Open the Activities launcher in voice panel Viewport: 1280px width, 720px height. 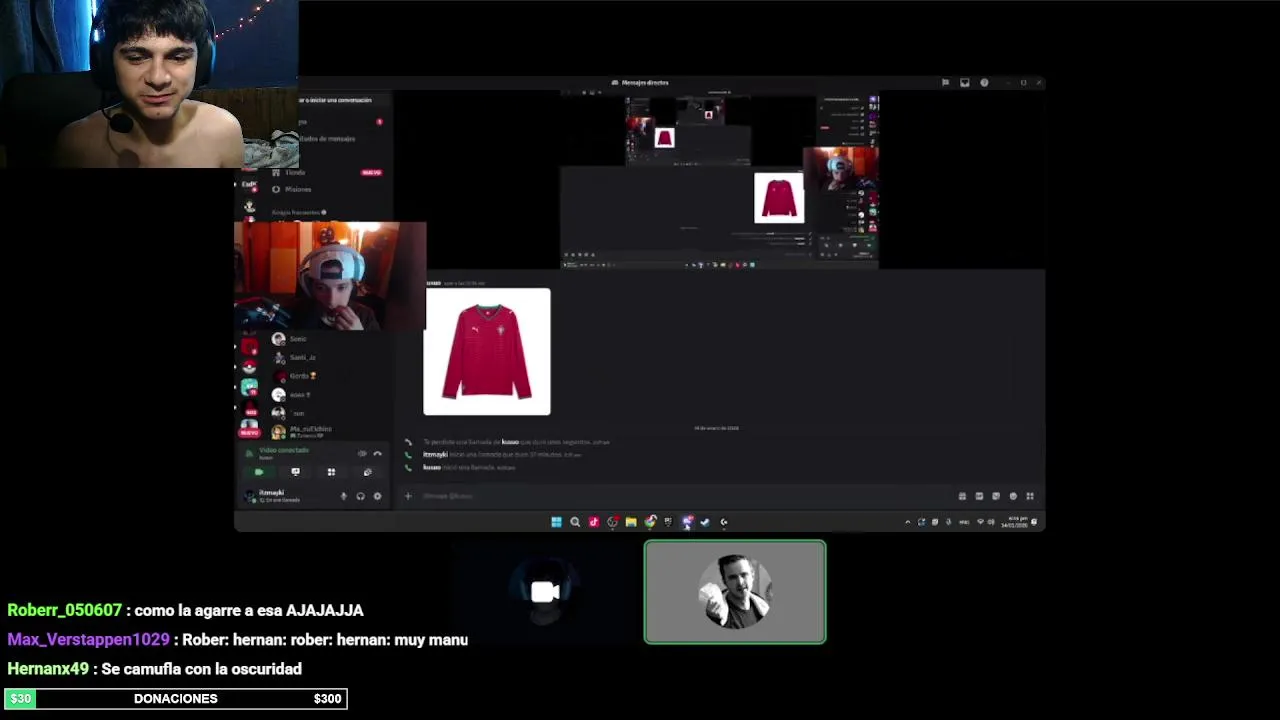click(331, 472)
